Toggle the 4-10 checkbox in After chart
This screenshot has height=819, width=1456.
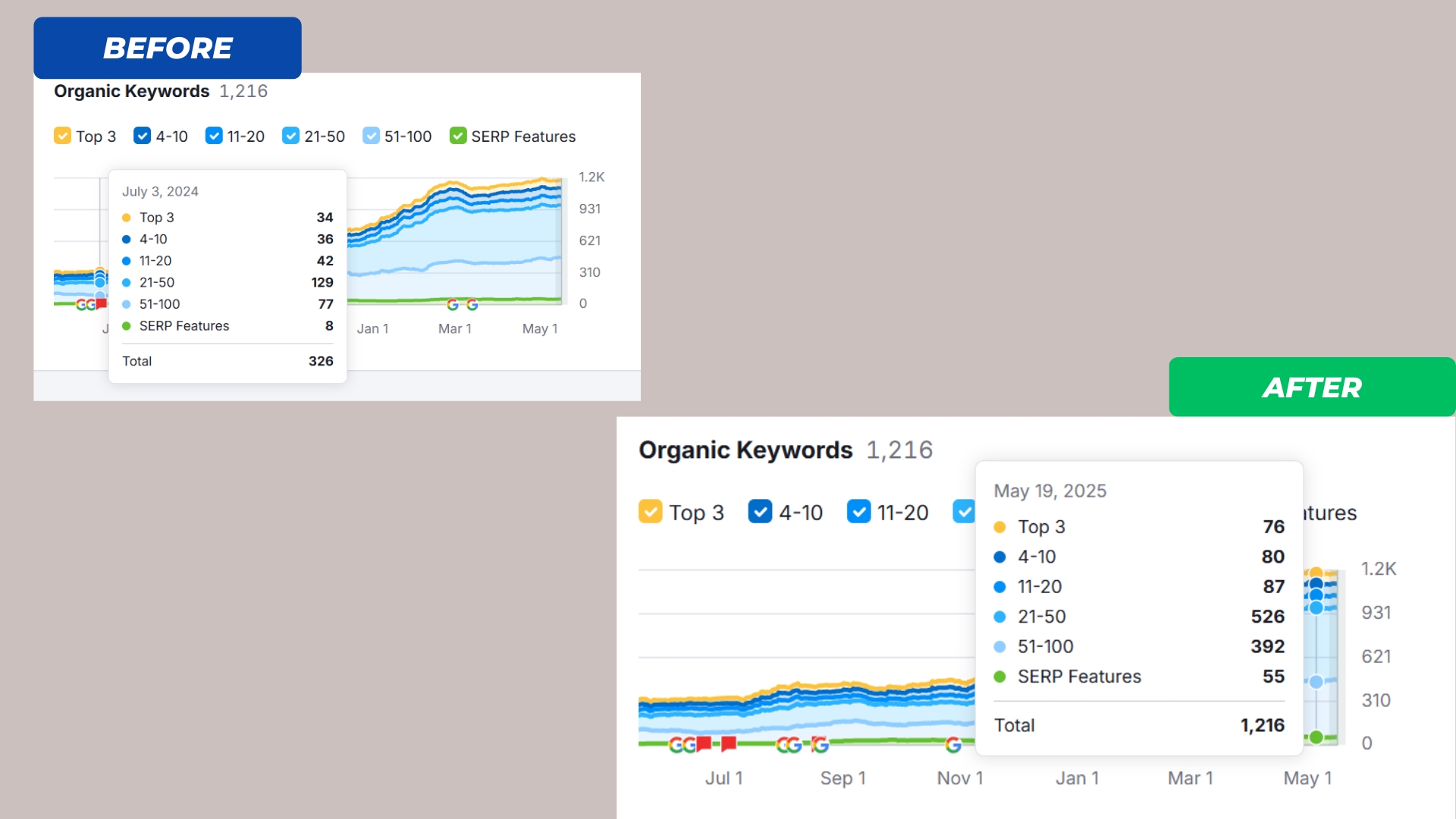pyautogui.click(x=760, y=512)
